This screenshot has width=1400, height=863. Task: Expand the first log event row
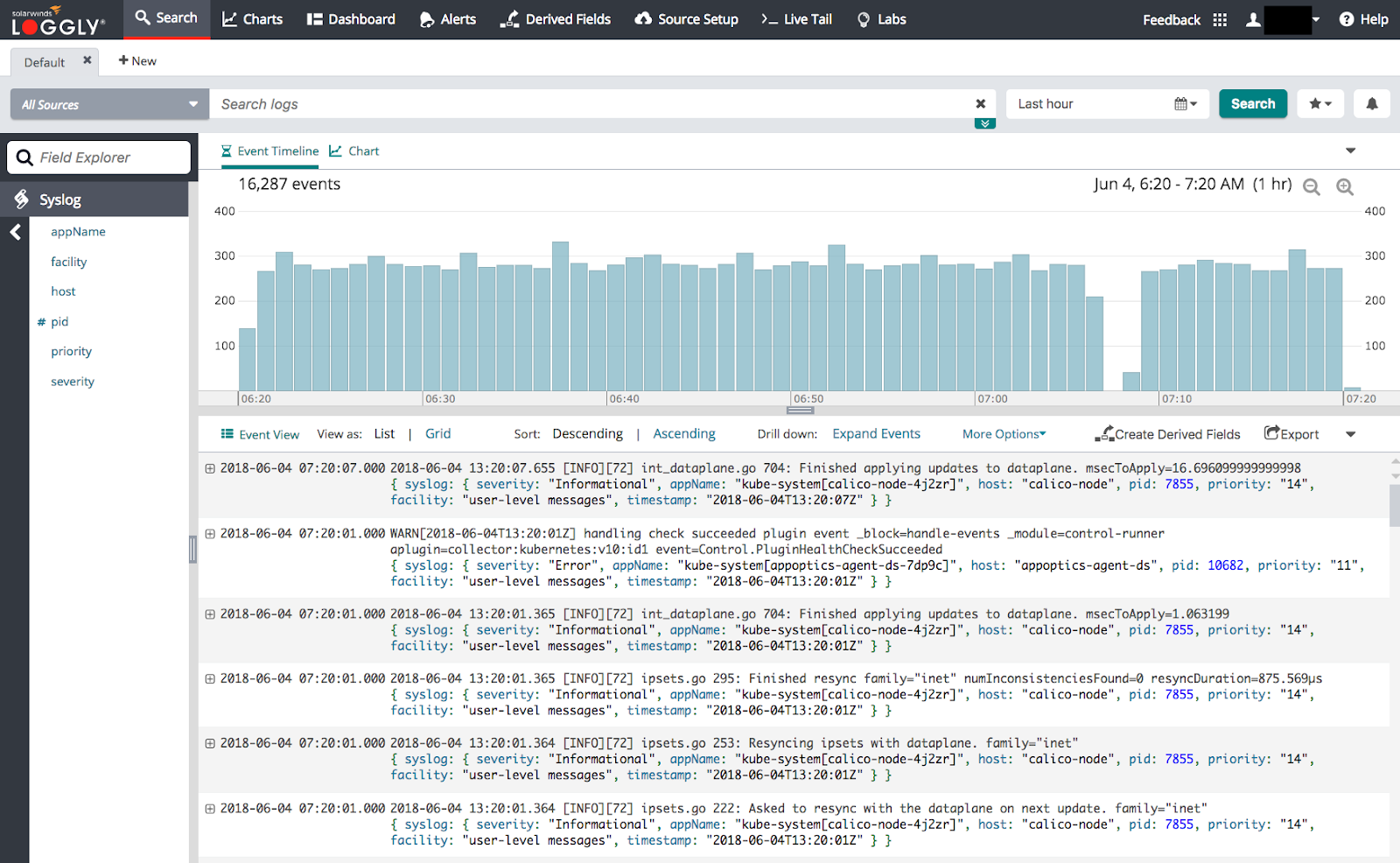point(210,468)
